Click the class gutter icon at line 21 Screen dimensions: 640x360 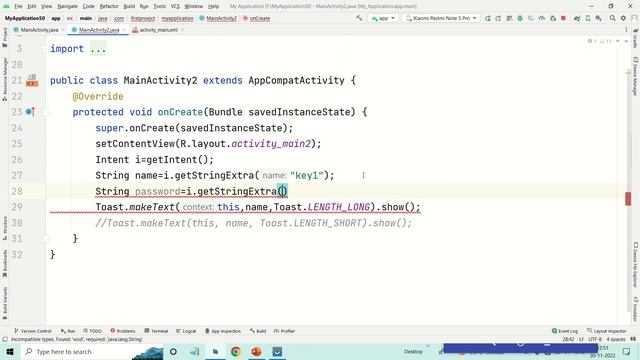(32, 80)
